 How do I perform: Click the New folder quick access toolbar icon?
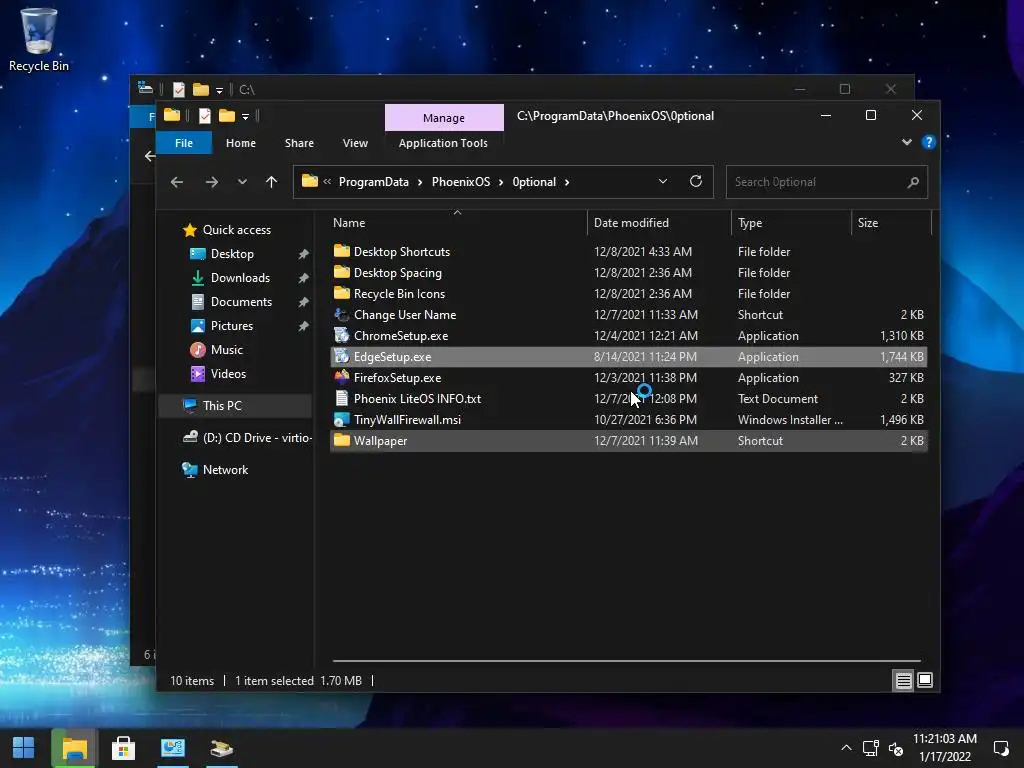227,116
